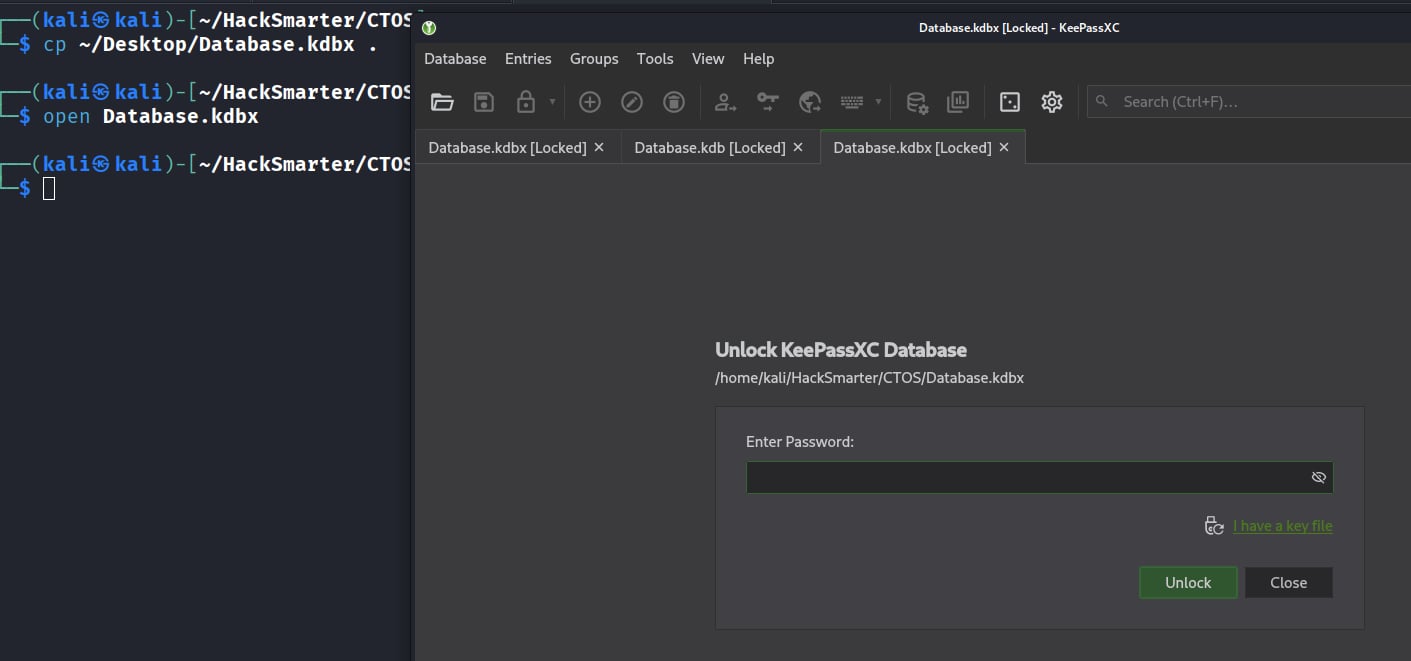Image resolution: width=1411 pixels, height=661 pixels.
Task: Click 'open Database.kdbx' command in terminal
Action: tap(151, 116)
